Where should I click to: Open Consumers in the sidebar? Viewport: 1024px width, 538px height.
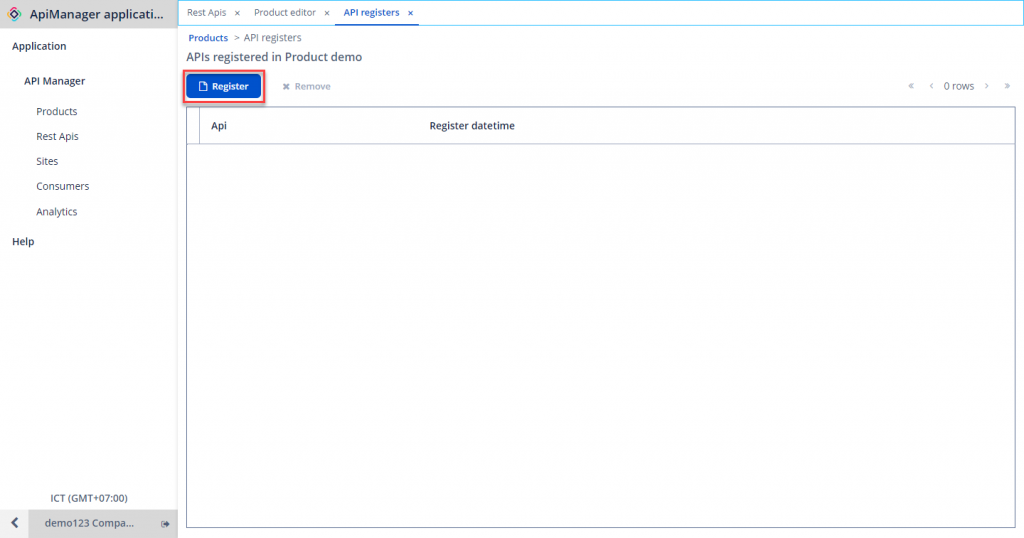[x=62, y=186]
